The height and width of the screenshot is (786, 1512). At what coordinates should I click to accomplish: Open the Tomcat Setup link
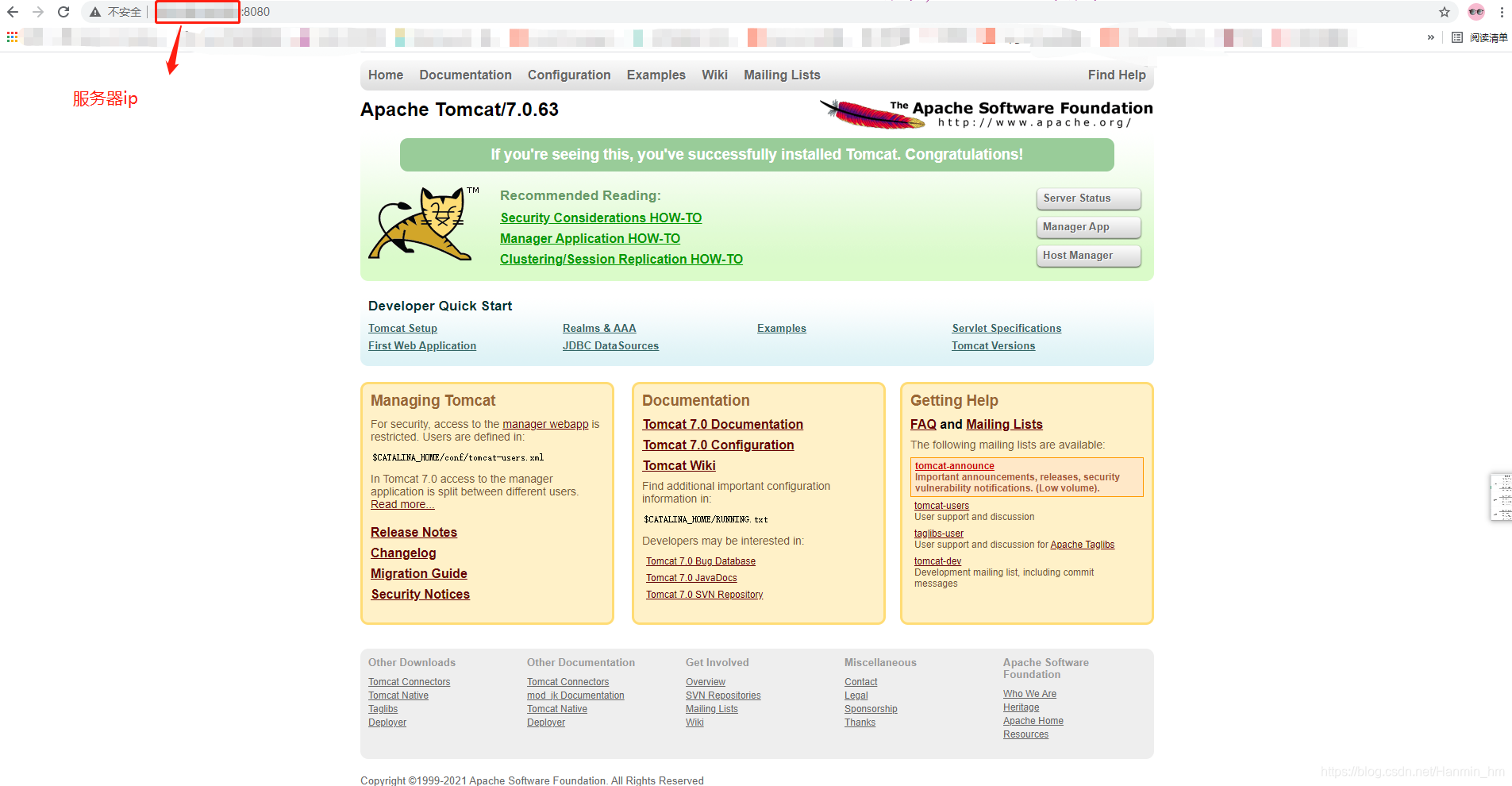[402, 328]
